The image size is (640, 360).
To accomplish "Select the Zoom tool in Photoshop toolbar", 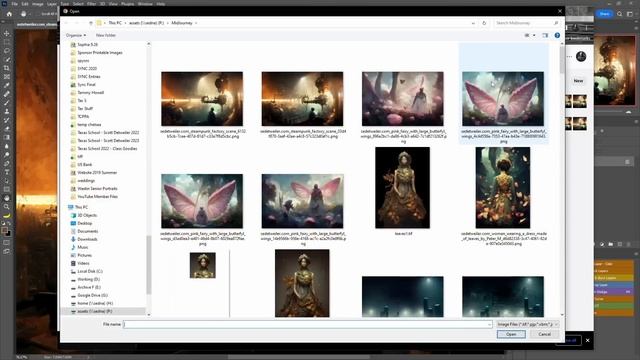I will pos(7,207).
